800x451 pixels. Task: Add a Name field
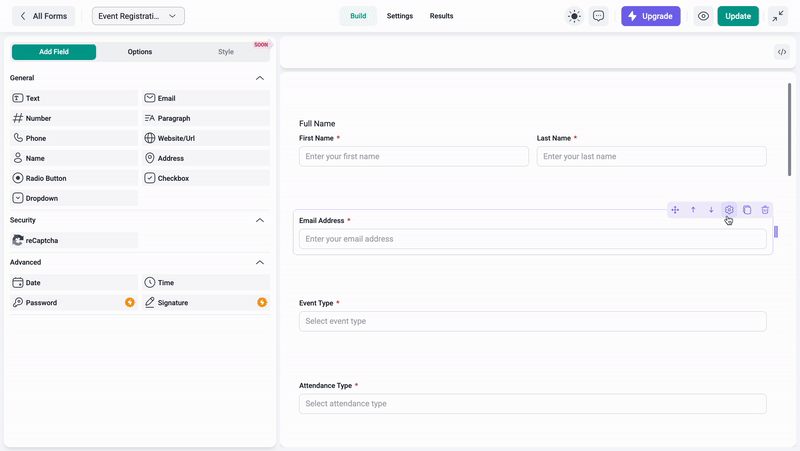(x=74, y=158)
